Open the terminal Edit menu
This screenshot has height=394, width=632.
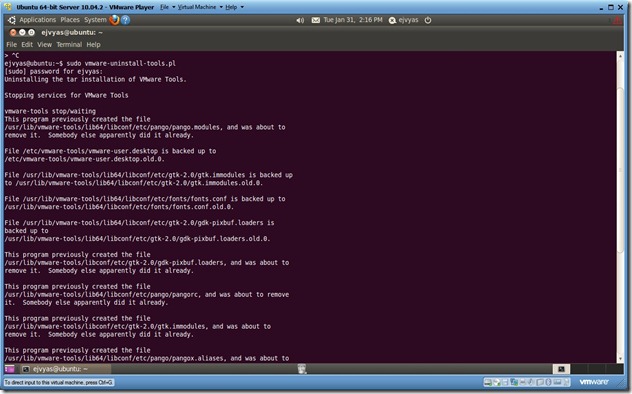coord(27,44)
